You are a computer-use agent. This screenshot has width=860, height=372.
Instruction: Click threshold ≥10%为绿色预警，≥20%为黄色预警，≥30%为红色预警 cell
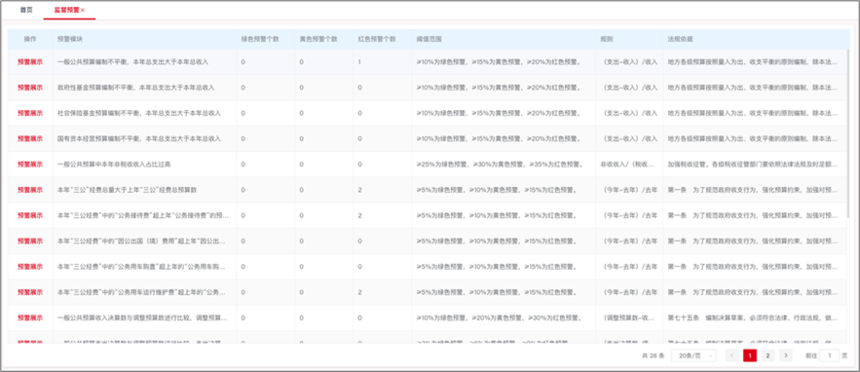tap(499, 318)
